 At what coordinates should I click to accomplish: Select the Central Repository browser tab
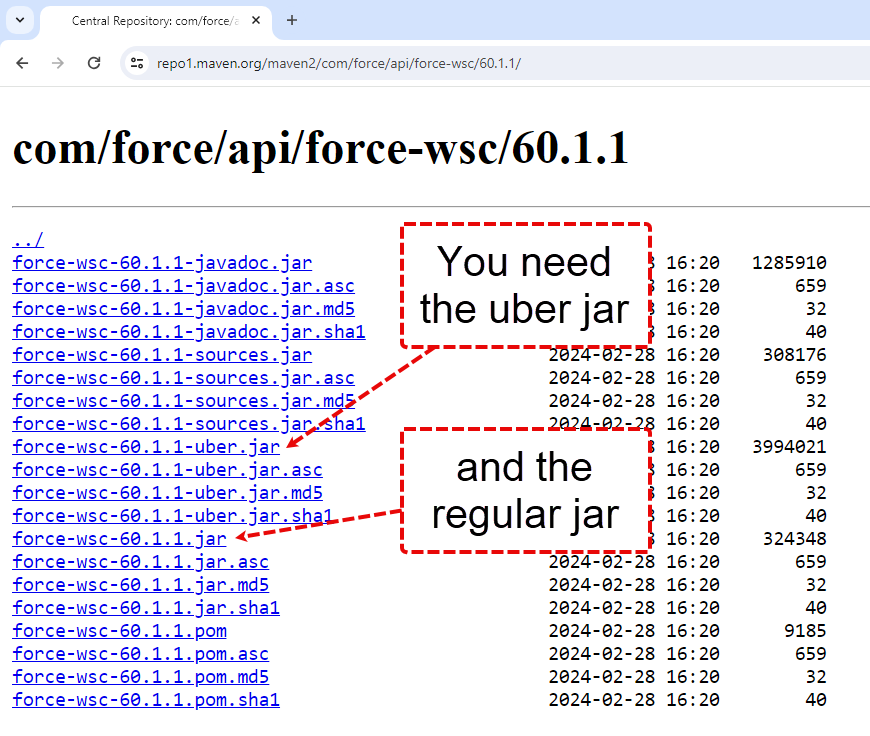coord(150,20)
